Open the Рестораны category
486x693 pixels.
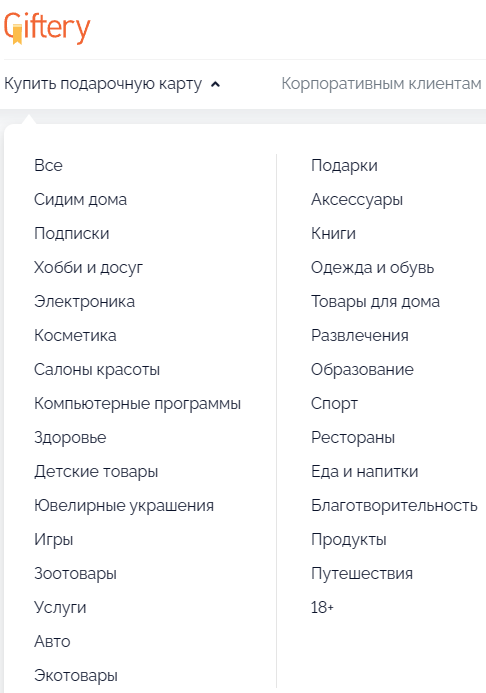353,438
